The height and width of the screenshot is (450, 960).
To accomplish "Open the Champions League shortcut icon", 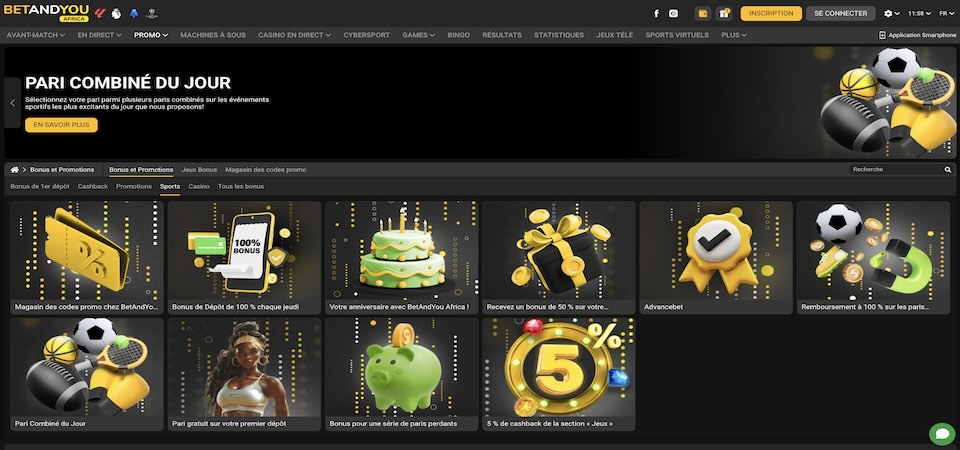I will 152,13.
